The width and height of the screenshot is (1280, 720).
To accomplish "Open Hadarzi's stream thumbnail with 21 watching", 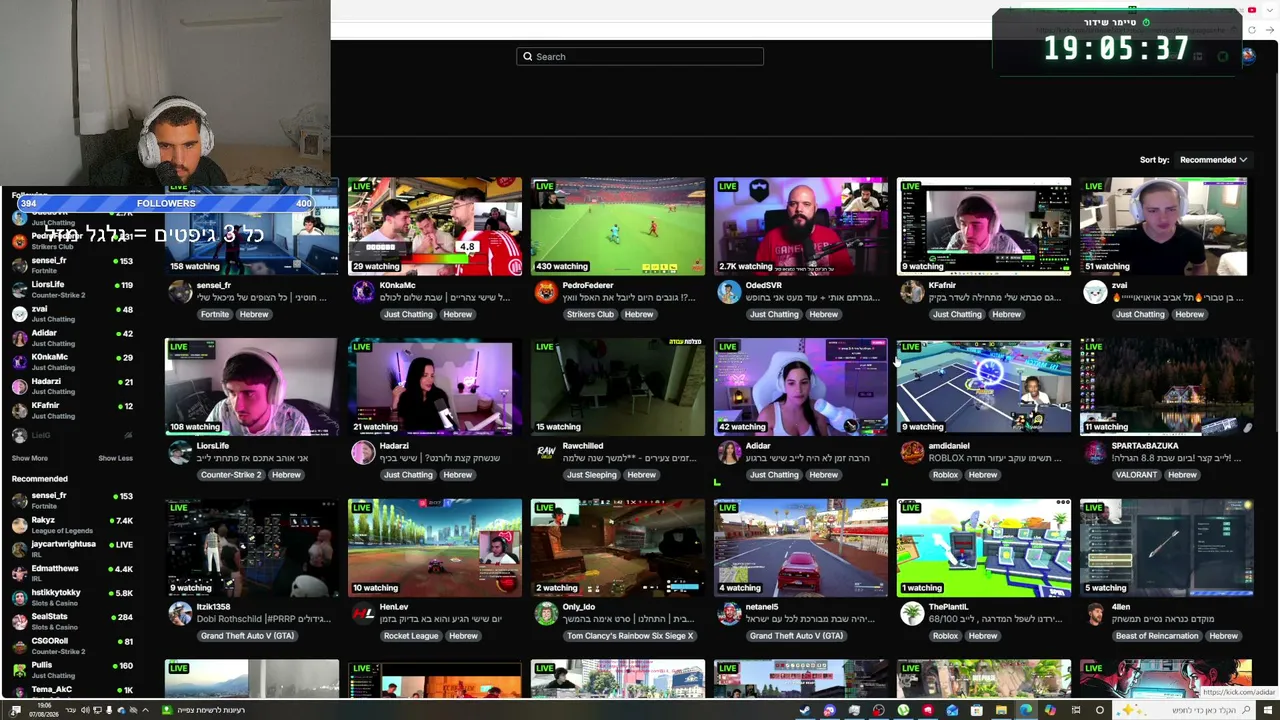I will (435, 387).
